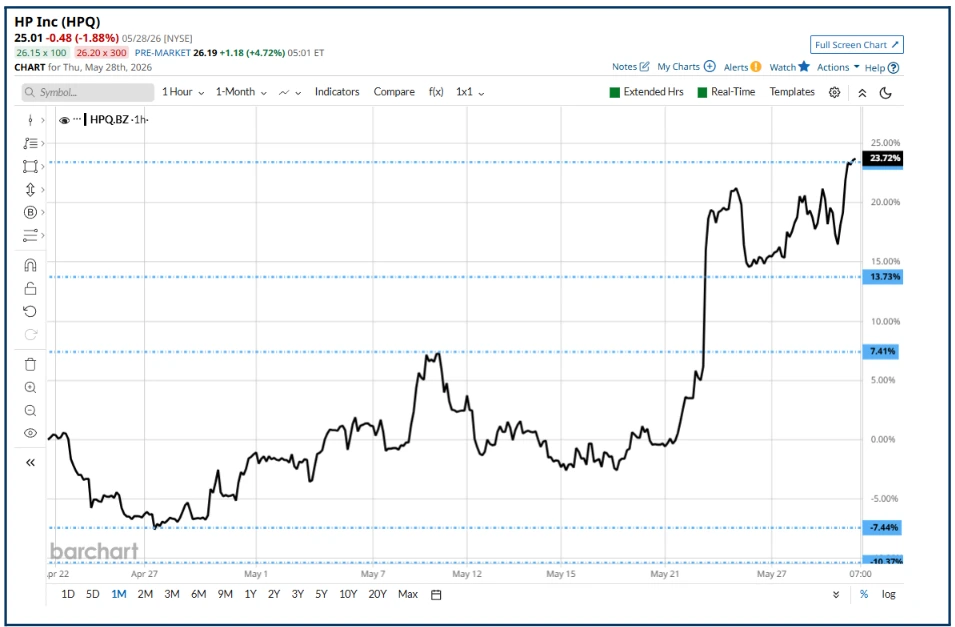Toggle the lock drawings padlock icon
The width and height of the screenshot is (955, 627).
(x=30, y=288)
